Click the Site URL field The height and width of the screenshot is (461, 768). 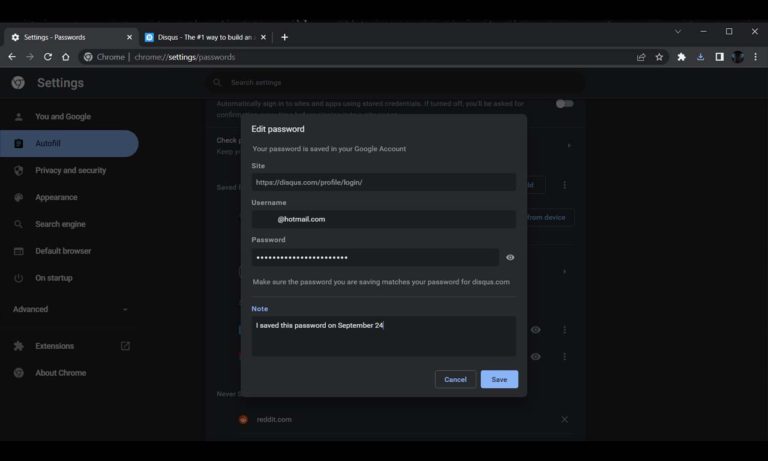click(x=384, y=182)
